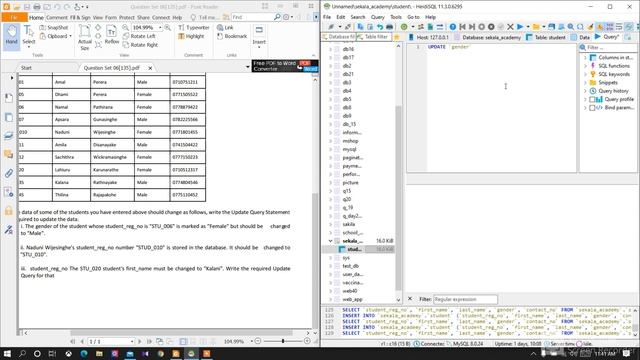The image size is (640, 360).
Task: Click the Free PDF to Word Converter banner
Action: tap(285, 66)
